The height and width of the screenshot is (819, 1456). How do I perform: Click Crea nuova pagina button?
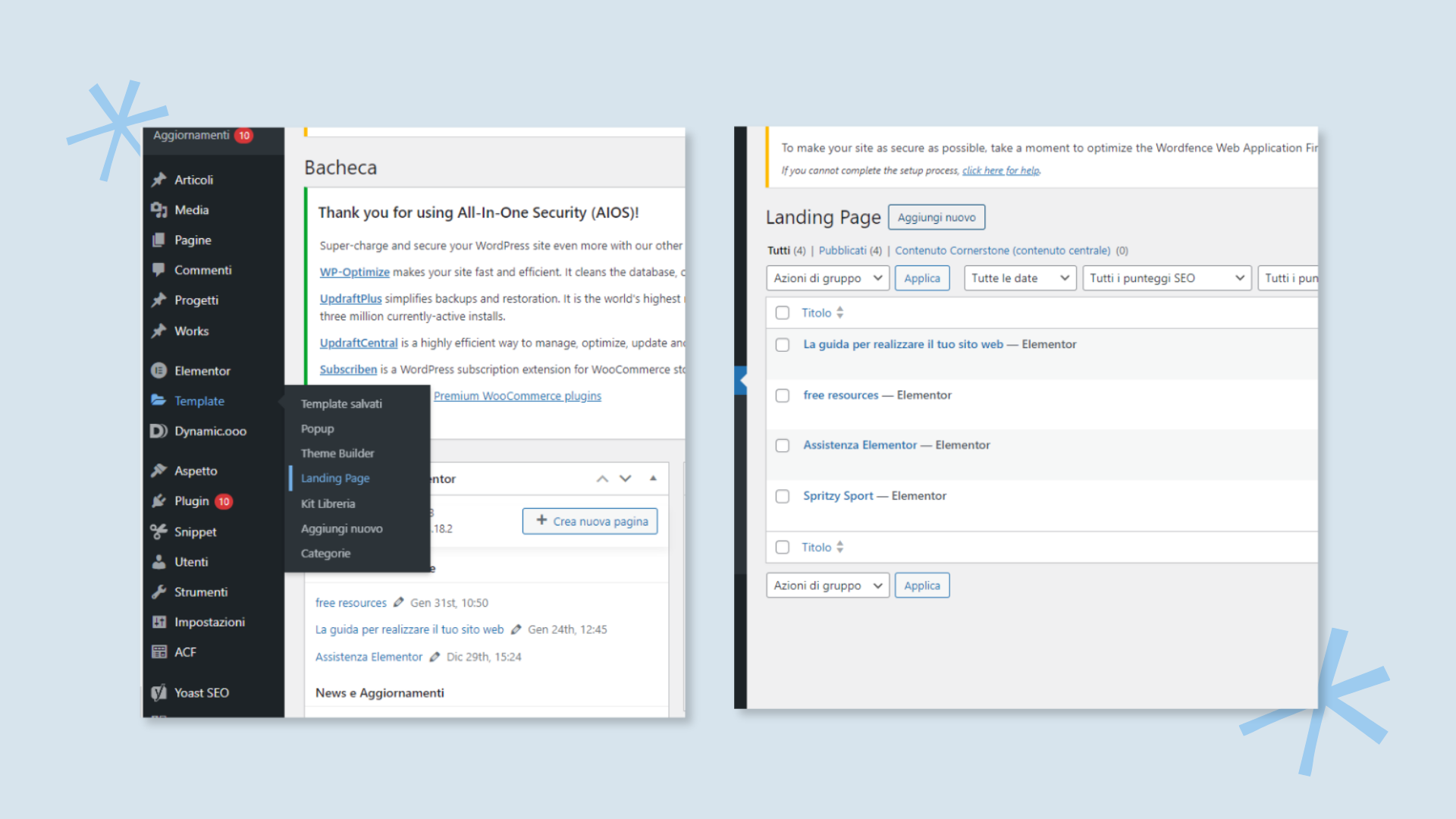click(x=590, y=521)
